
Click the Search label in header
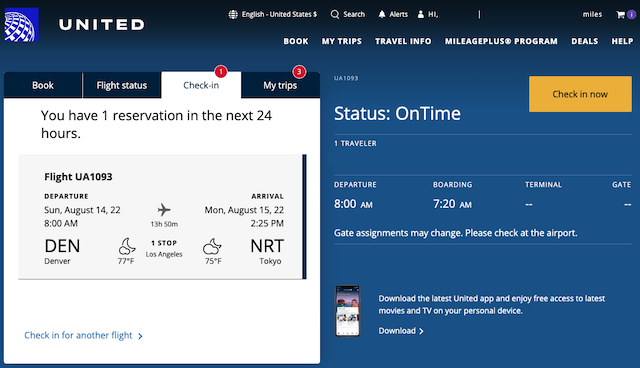tap(354, 14)
